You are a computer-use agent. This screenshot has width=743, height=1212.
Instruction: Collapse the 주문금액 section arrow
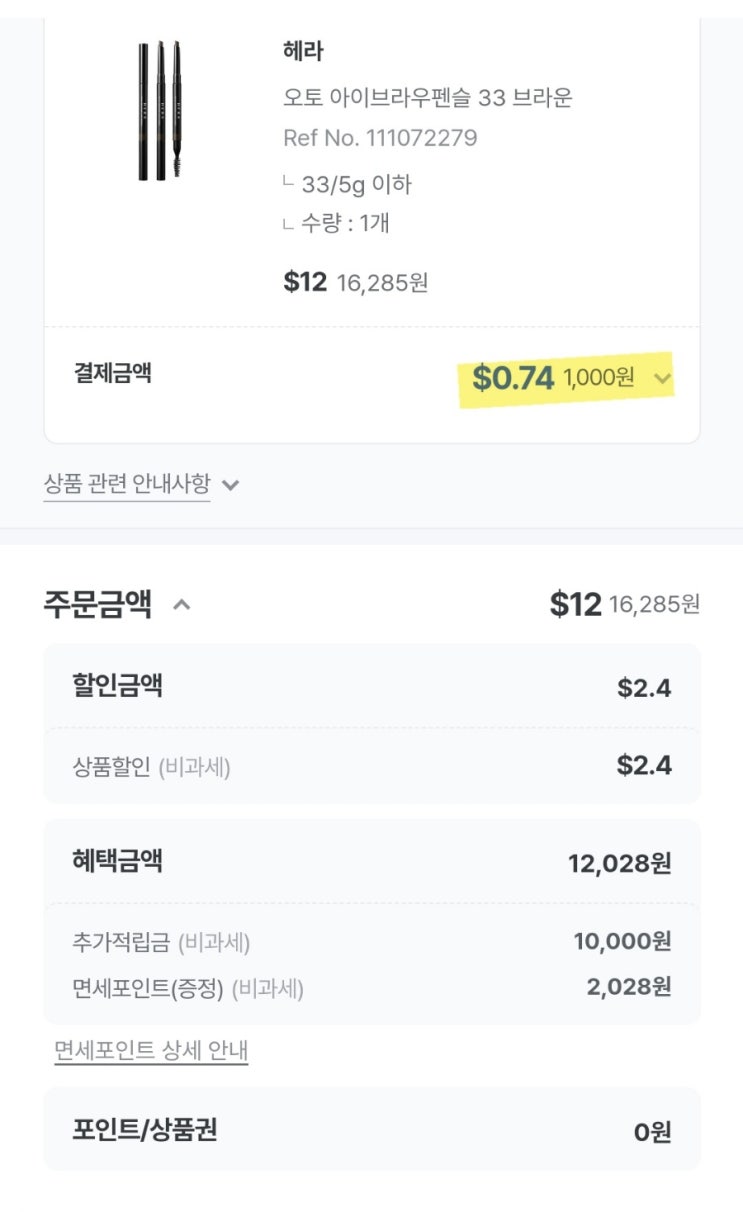[x=182, y=604]
